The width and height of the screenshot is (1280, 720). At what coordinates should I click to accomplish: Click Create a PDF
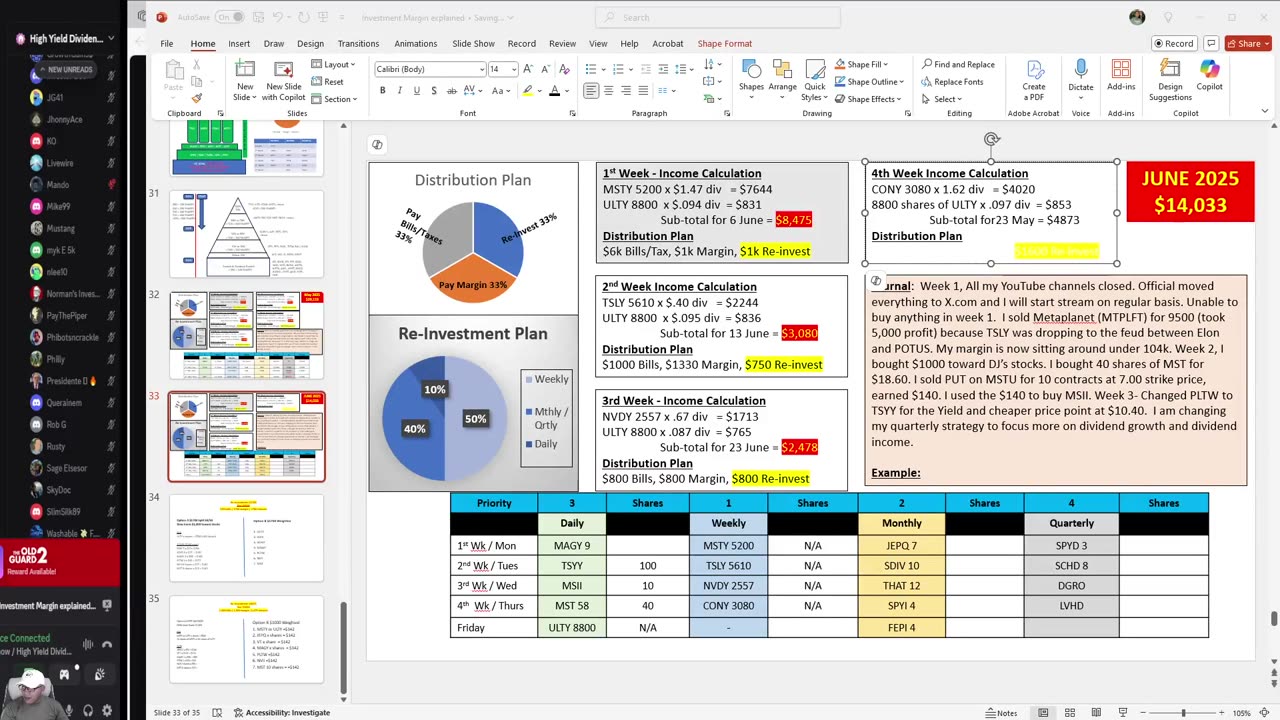(x=1034, y=80)
